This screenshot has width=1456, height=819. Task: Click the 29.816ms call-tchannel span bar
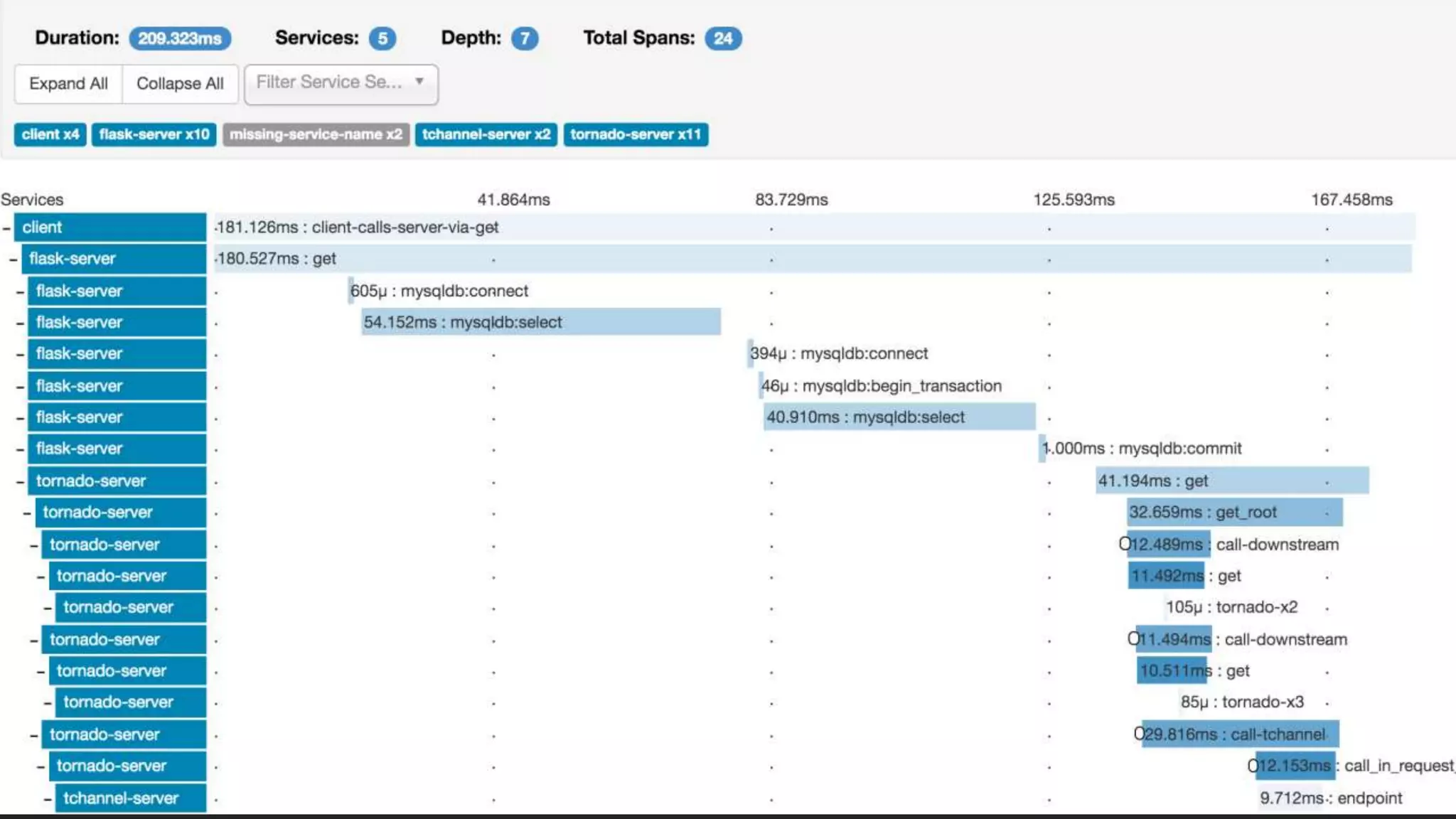pyautogui.click(x=1239, y=734)
